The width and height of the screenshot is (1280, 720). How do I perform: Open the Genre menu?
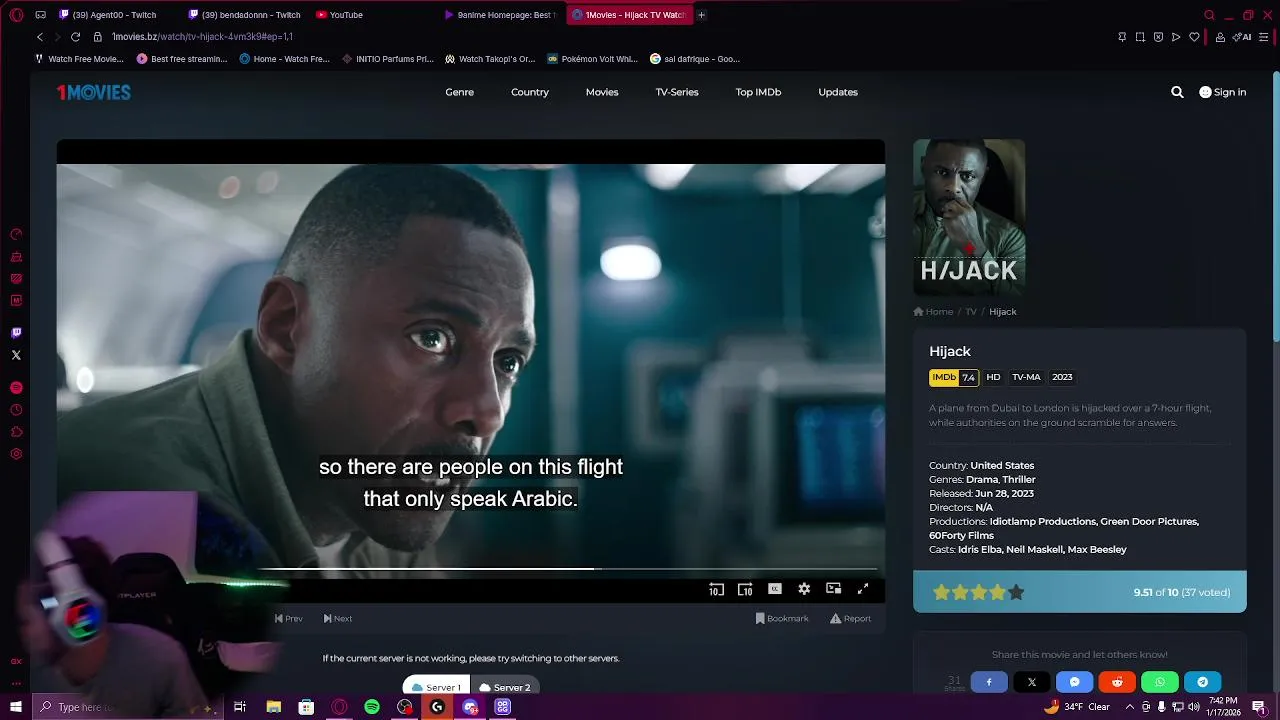[460, 92]
